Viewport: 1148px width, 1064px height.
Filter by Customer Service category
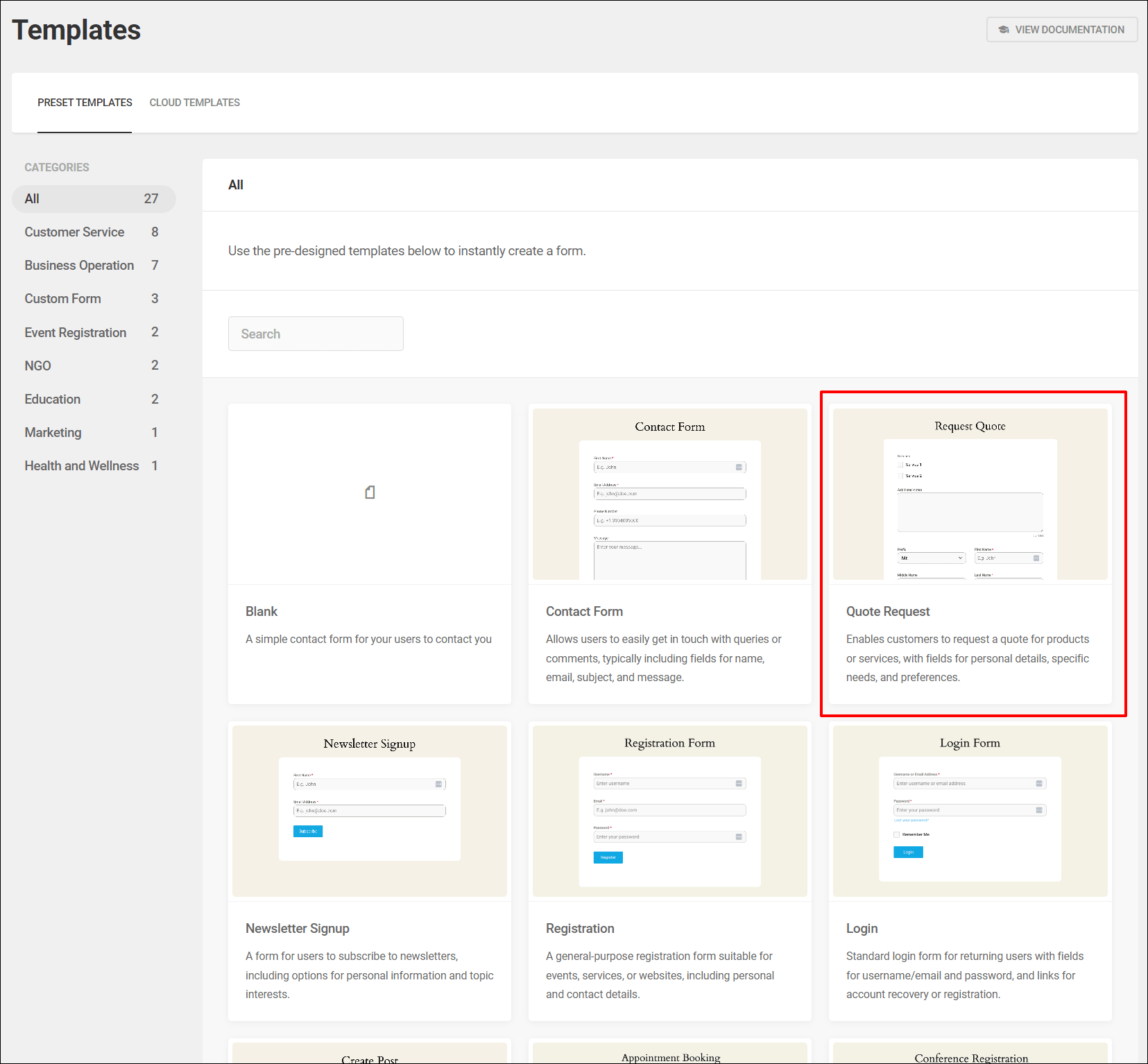75,232
